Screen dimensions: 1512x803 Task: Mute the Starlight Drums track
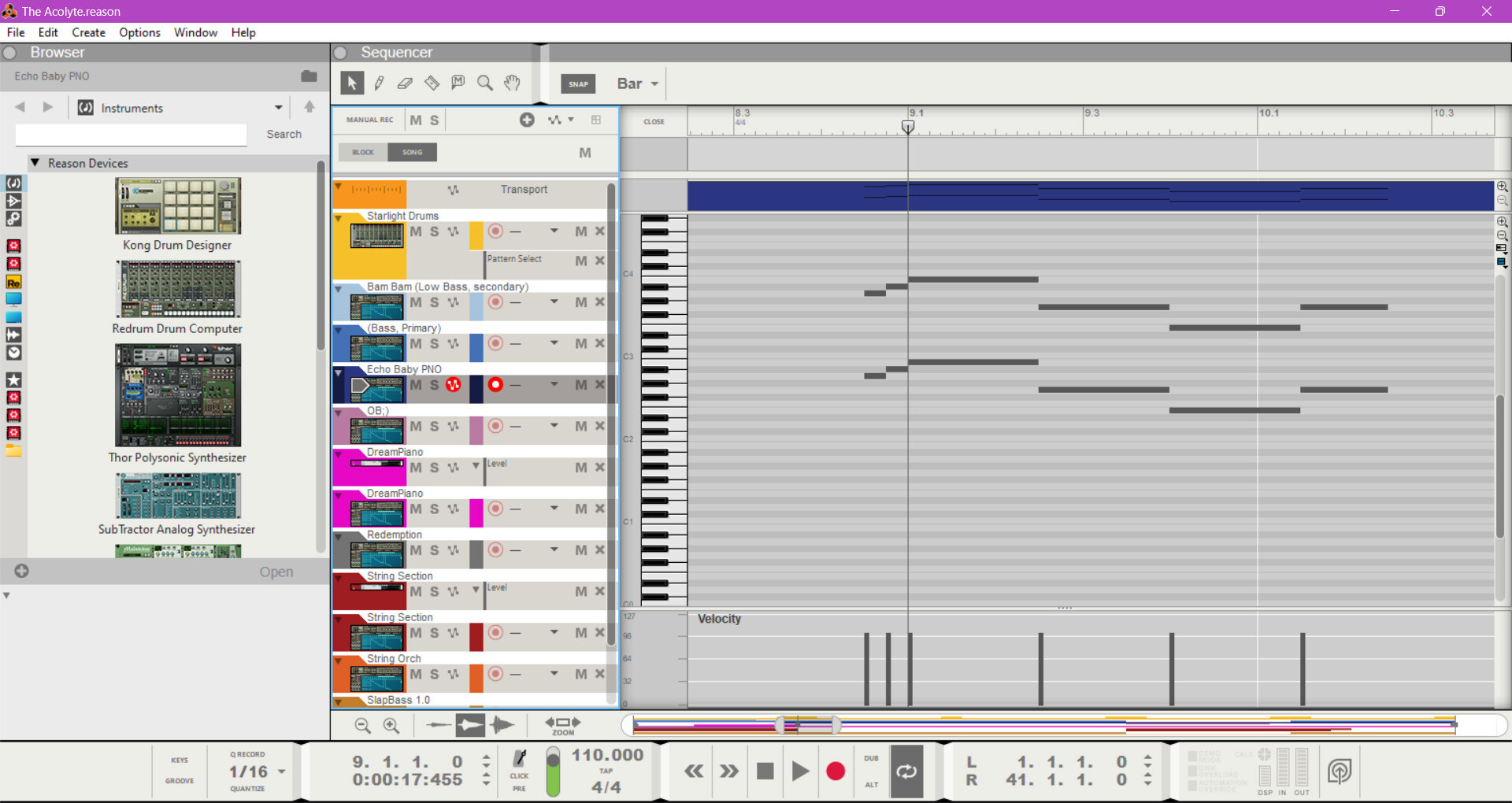pos(416,231)
